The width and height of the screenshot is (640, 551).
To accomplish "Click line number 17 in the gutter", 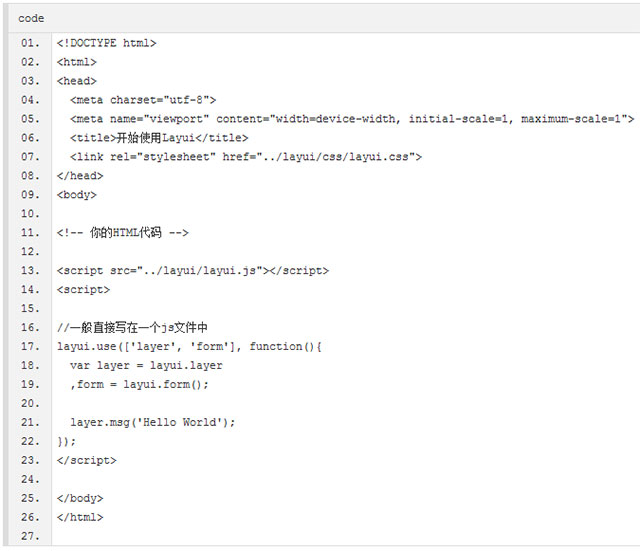I will point(29,347).
